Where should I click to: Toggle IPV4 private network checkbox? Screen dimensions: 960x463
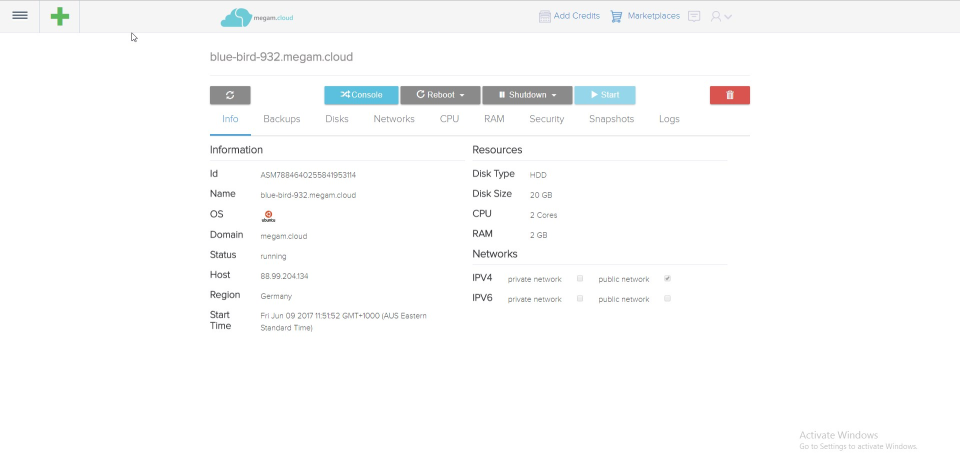tap(580, 279)
